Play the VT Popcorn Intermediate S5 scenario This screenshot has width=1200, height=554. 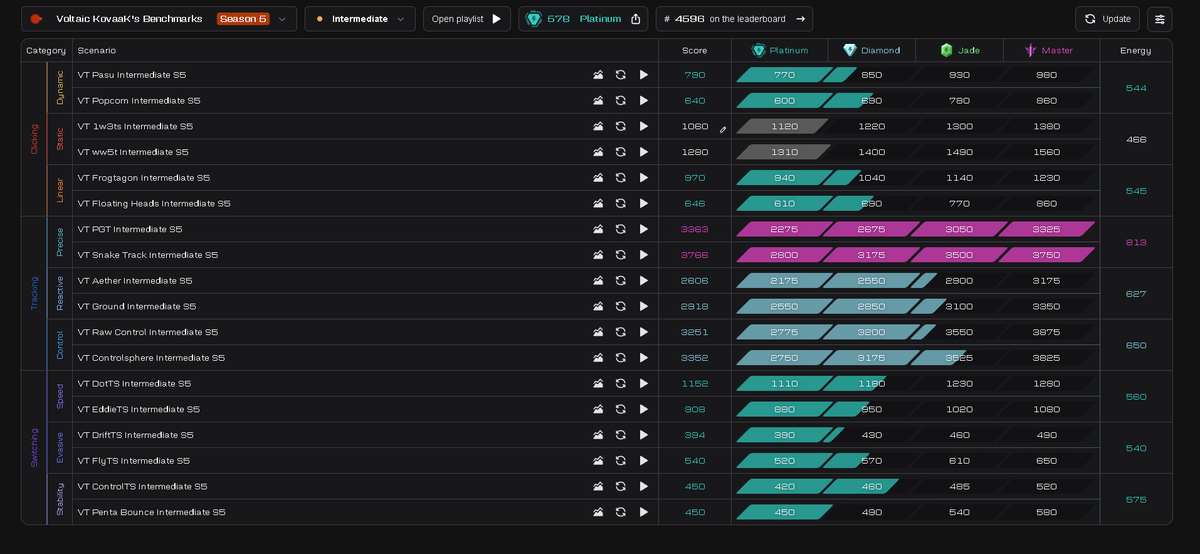click(644, 101)
